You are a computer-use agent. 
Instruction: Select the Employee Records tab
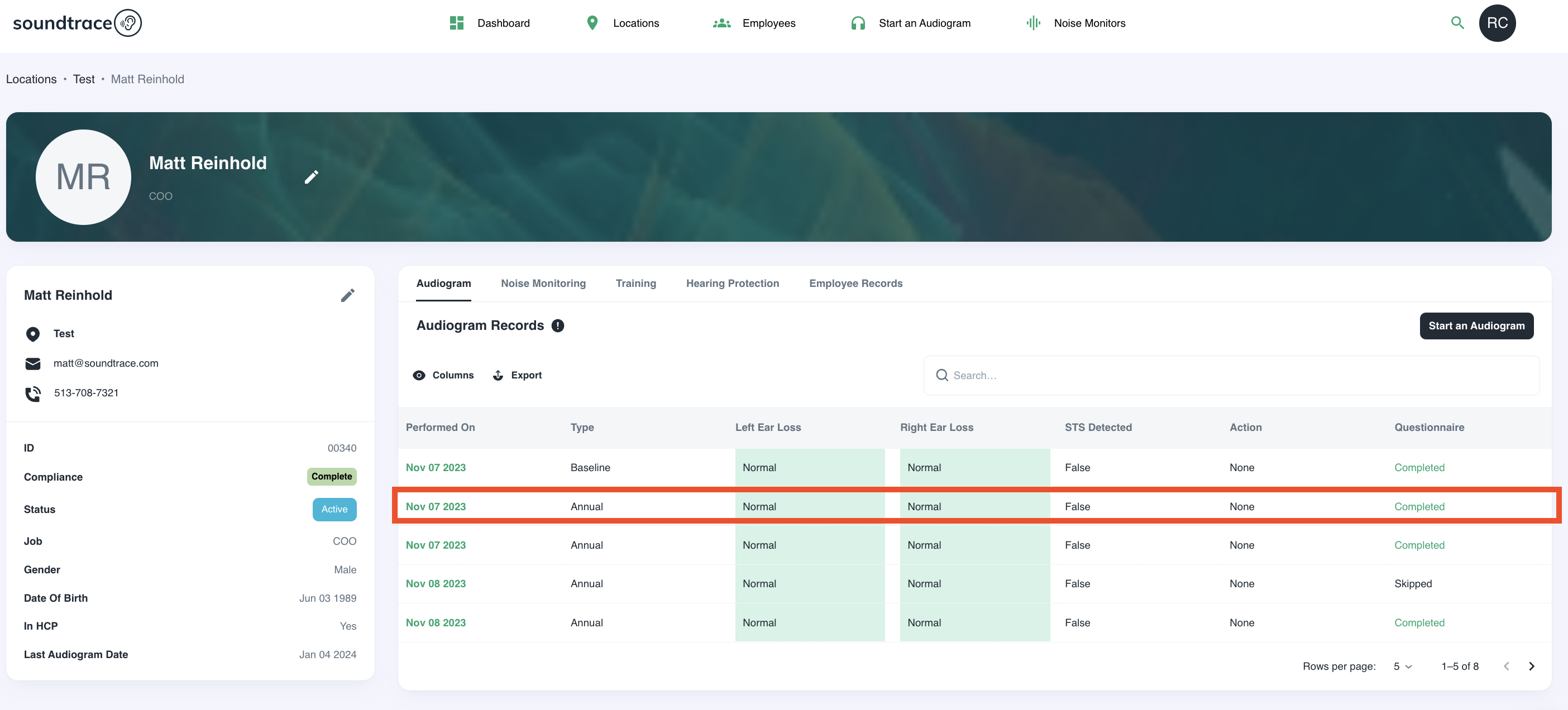[855, 284]
